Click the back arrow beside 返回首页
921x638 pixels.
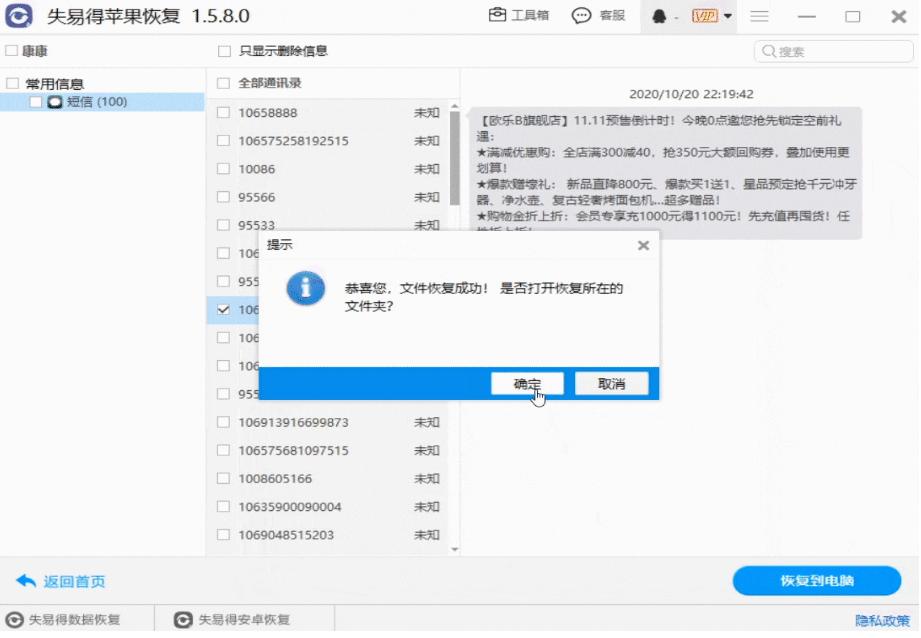point(26,581)
